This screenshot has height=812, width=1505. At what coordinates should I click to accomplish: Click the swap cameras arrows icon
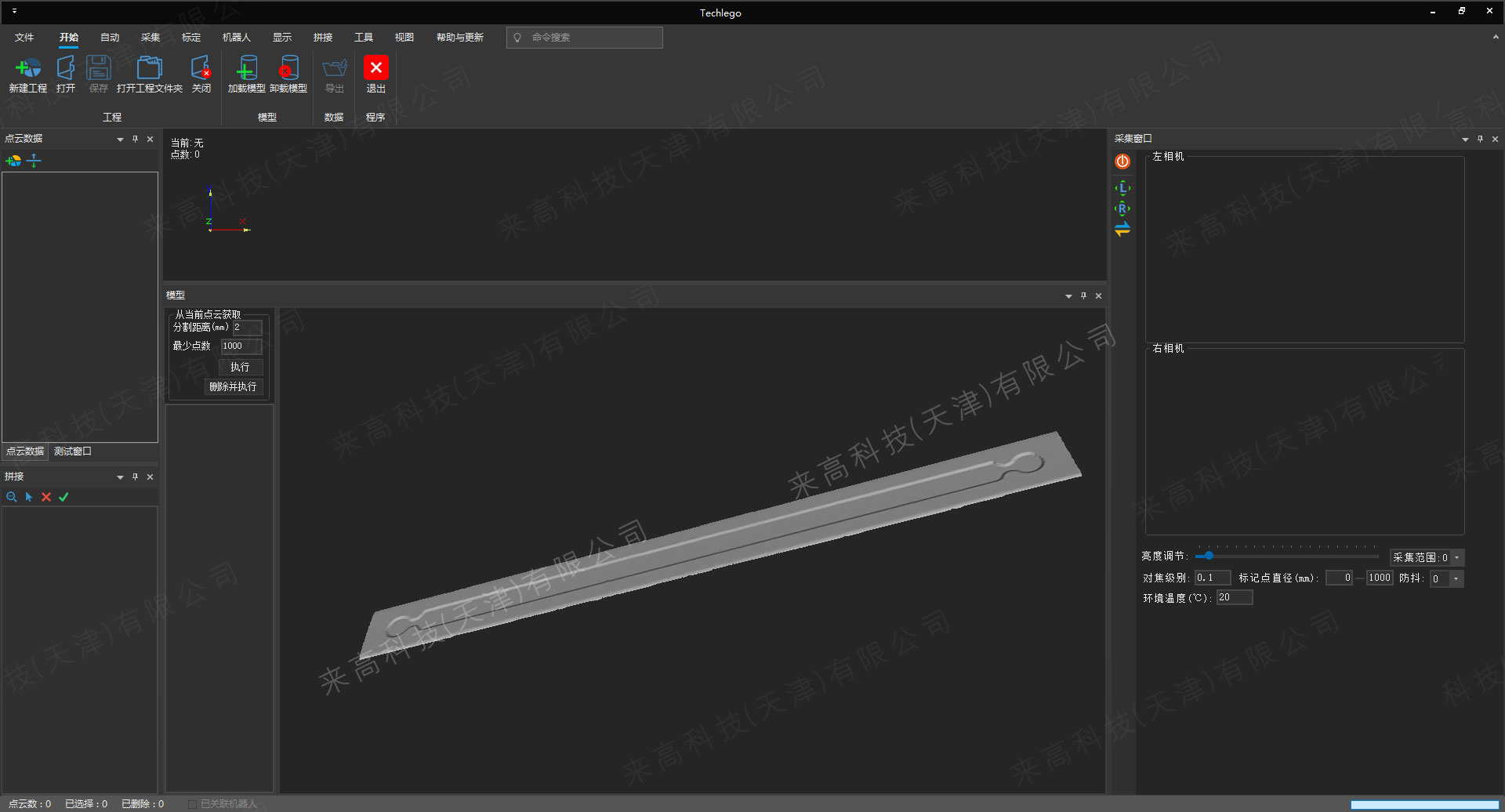click(1122, 229)
